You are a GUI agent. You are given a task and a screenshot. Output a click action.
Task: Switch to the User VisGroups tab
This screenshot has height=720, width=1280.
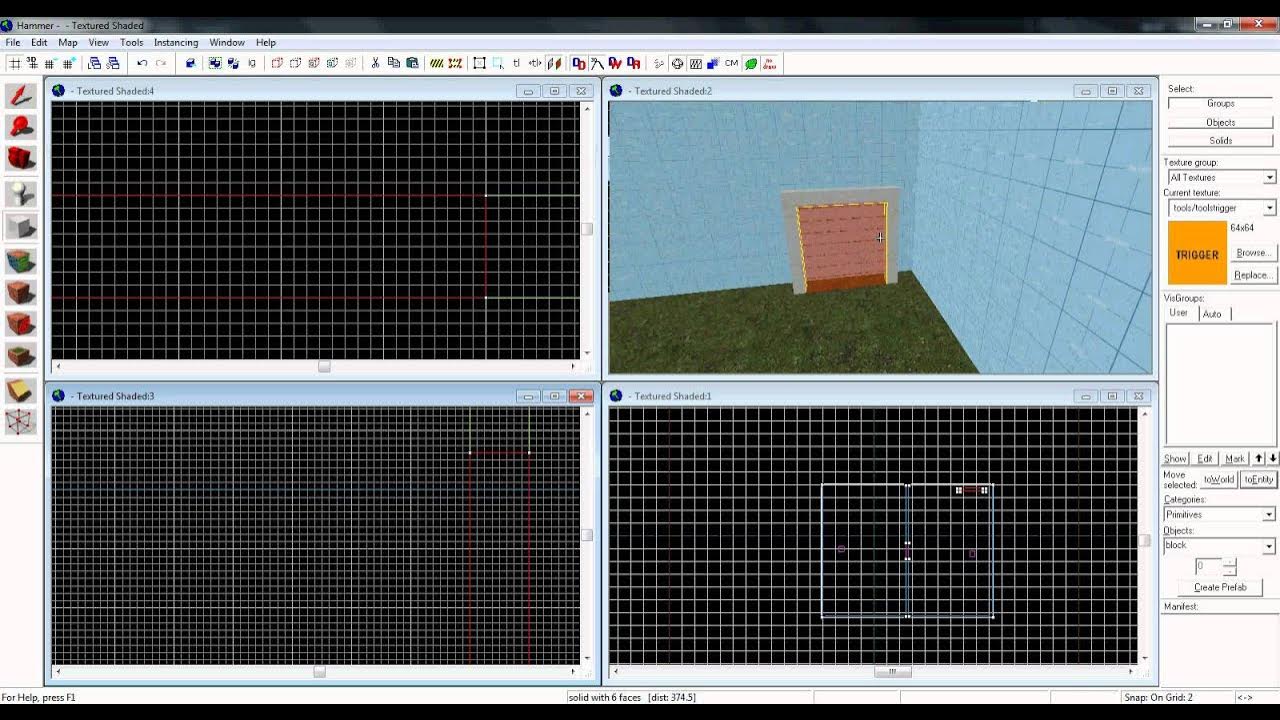(1179, 313)
